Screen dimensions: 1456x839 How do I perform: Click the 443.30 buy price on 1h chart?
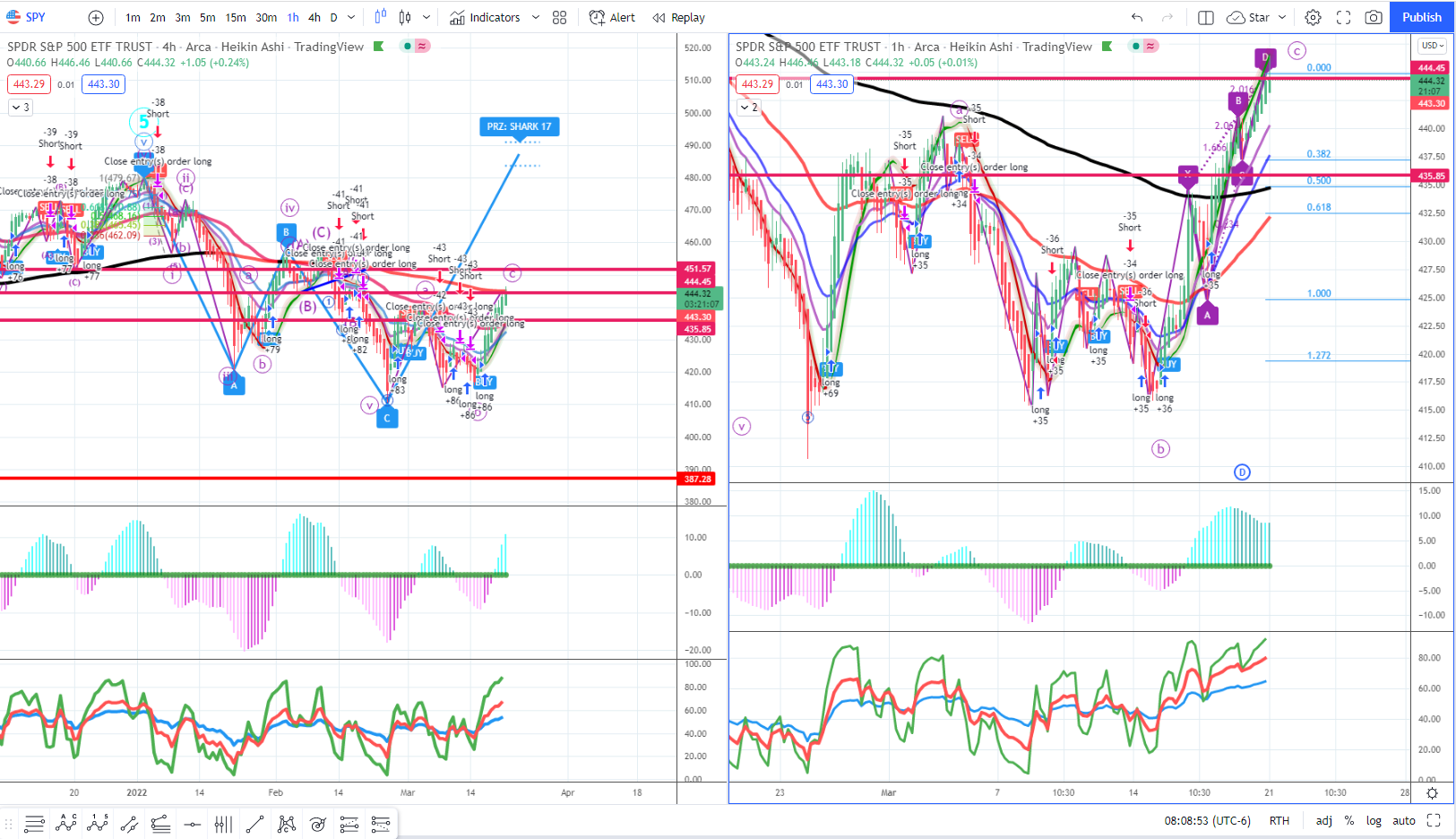click(x=831, y=84)
